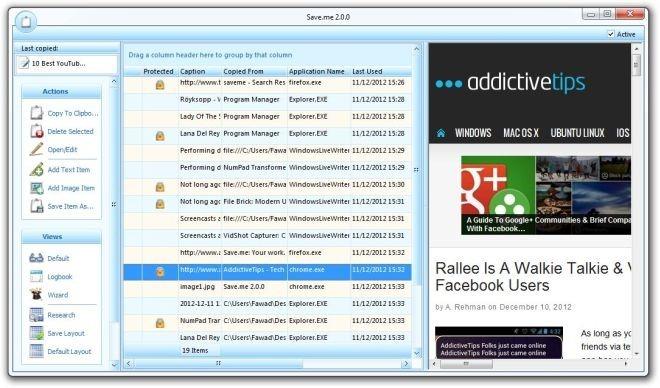Screen dimensions: 660x388
Task: Click the preview pane vertical scrollbar thumb
Action: tap(636, 65)
